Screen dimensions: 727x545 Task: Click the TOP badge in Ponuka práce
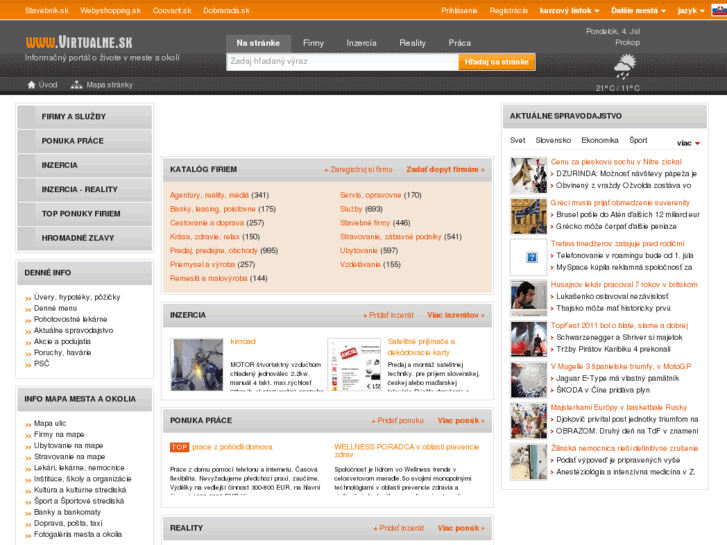tap(179, 447)
